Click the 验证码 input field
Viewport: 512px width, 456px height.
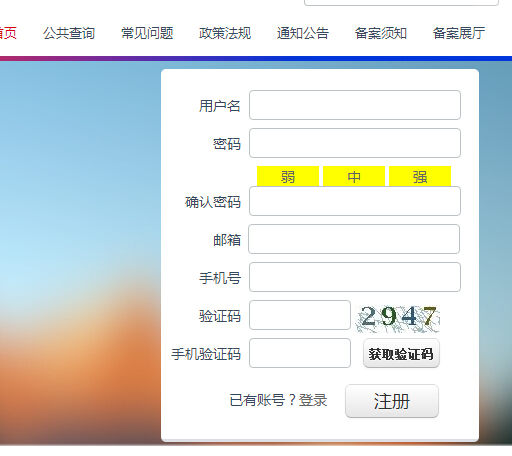(300, 315)
